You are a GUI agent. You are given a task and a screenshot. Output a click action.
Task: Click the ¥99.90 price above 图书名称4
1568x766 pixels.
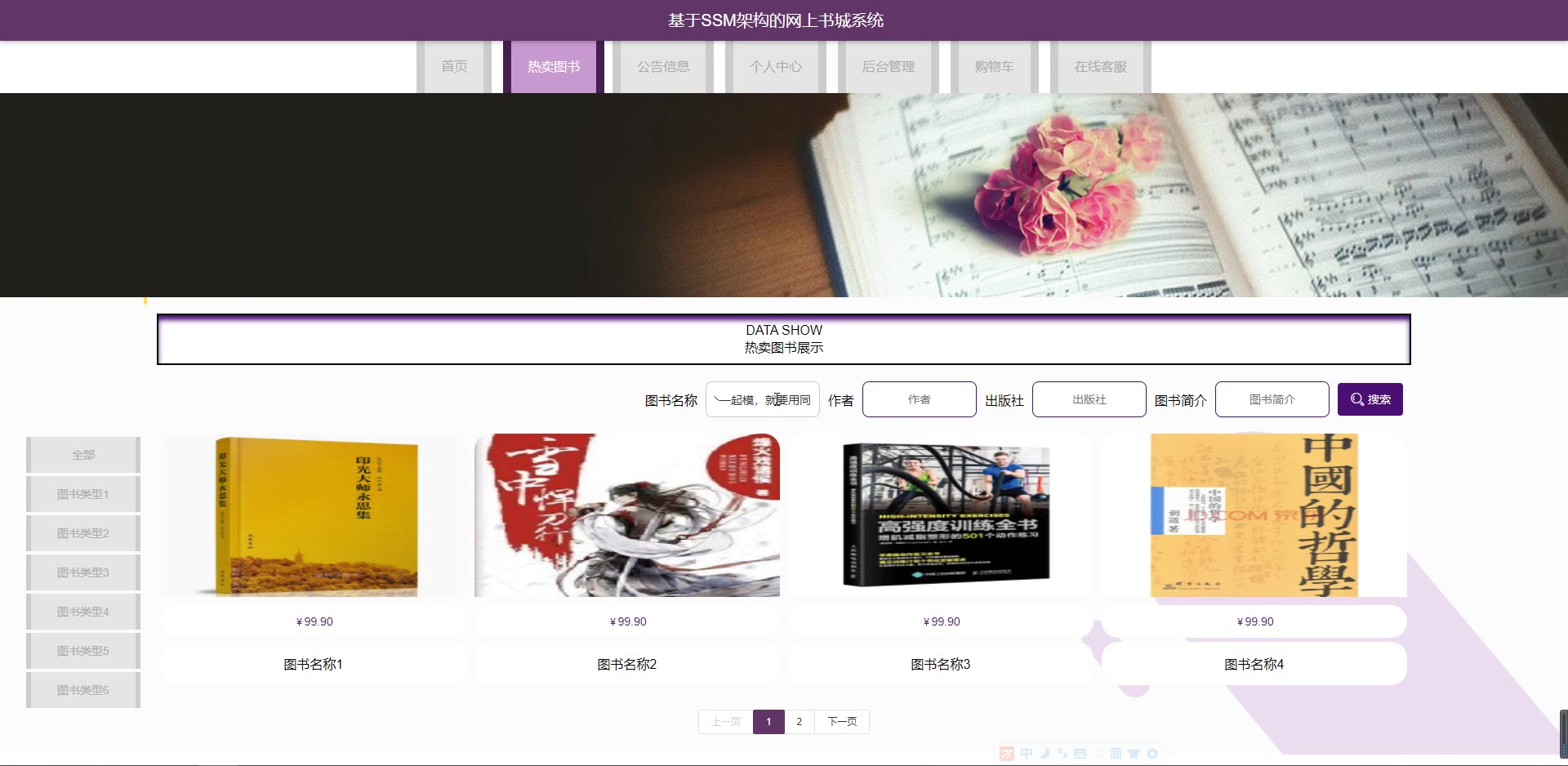pyautogui.click(x=1255, y=621)
